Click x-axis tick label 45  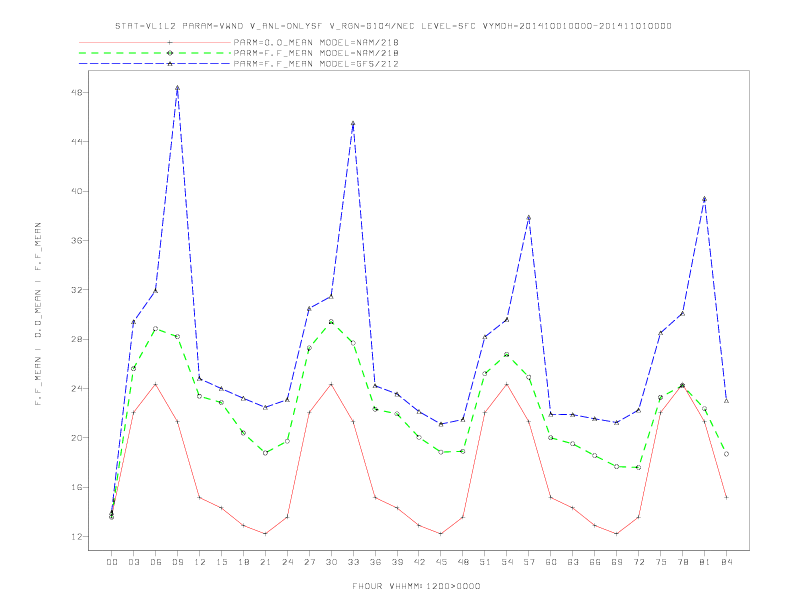(441, 562)
